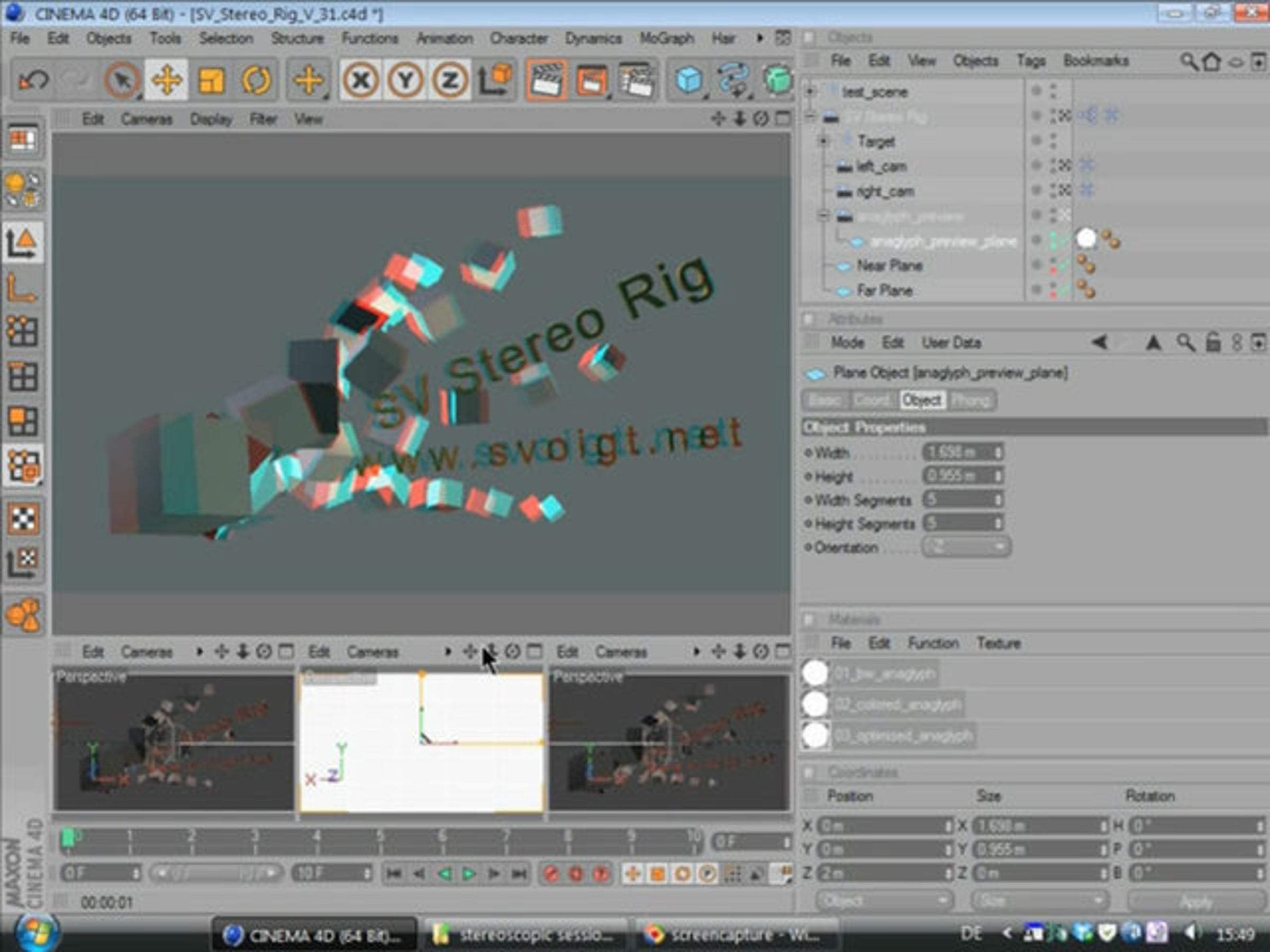Image resolution: width=1270 pixels, height=952 pixels.
Task: Expand the Target object
Action: pos(824,141)
